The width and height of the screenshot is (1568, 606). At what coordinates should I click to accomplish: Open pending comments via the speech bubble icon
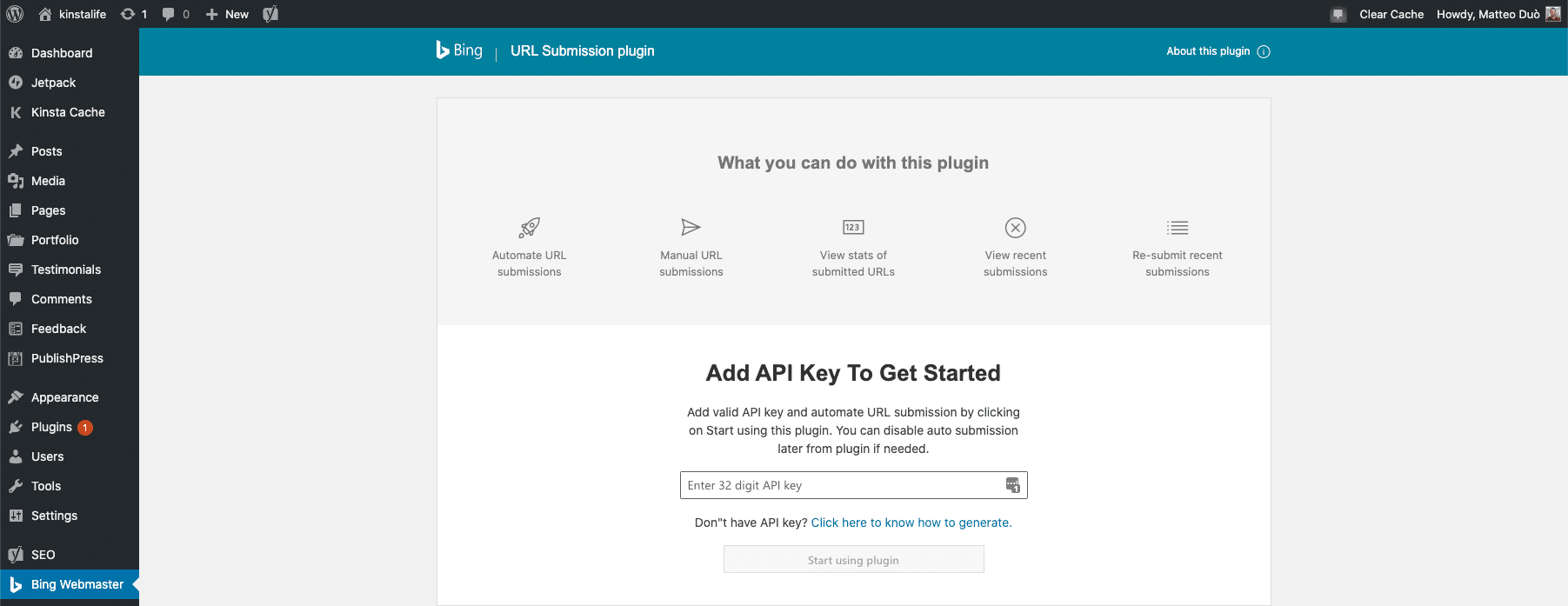coord(168,14)
